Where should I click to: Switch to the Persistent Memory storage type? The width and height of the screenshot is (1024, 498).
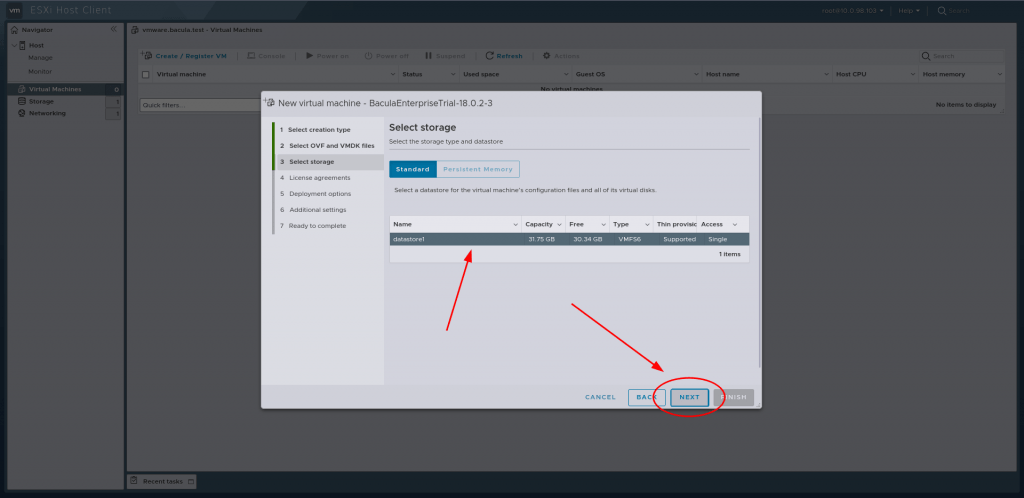click(x=478, y=169)
